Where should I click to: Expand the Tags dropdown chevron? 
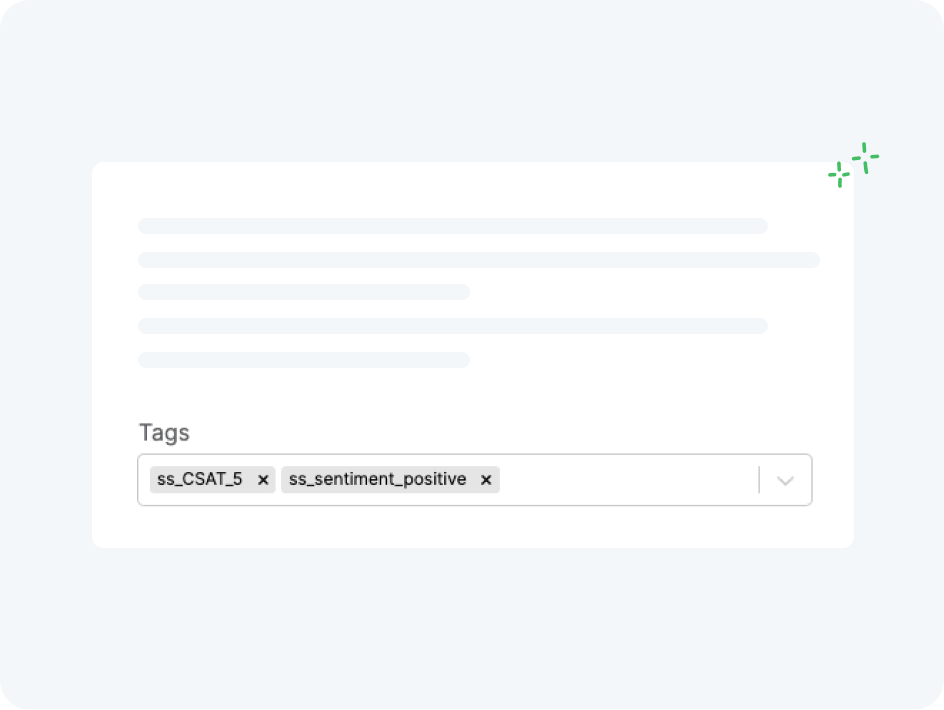coord(785,480)
